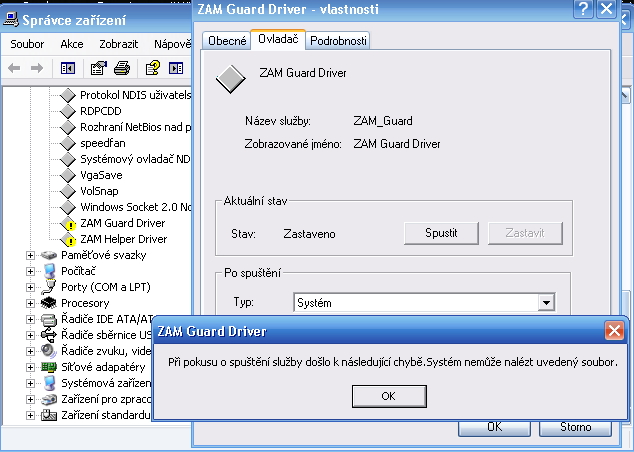Viewport: 634px width, 452px height.
Task: Open the Soubor menu
Action: (x=27, y=44)
